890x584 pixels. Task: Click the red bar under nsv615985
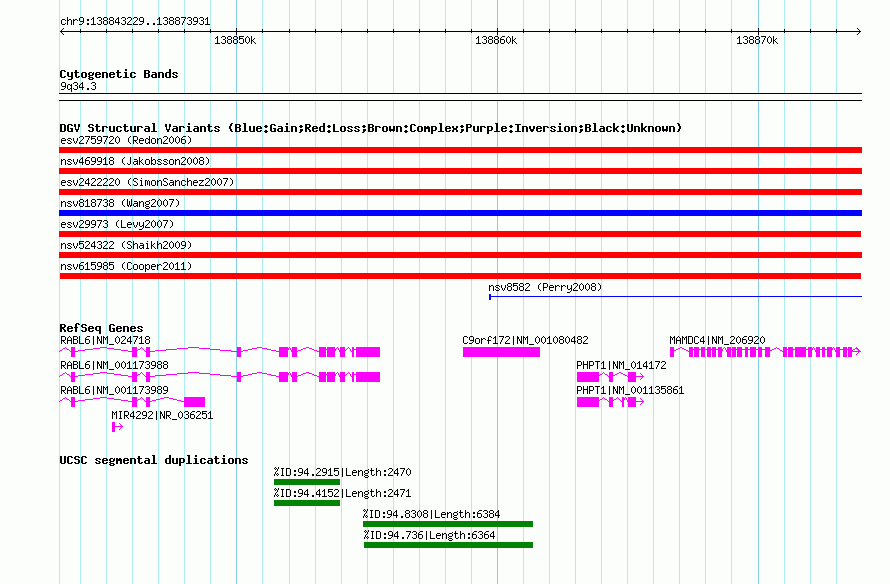460,276
